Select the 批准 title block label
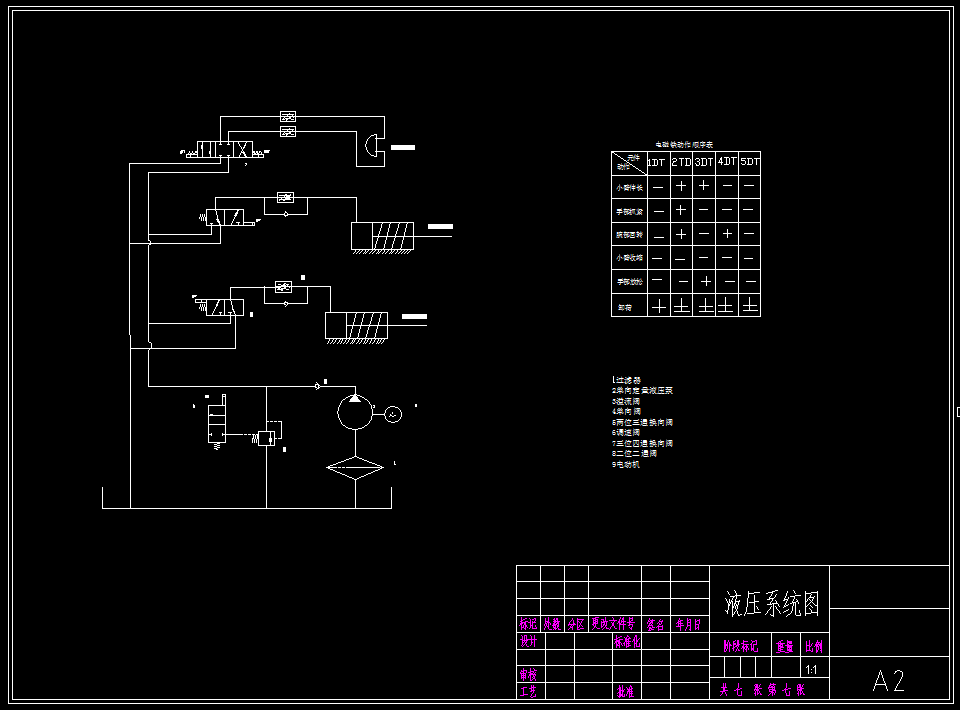The width and height of the screenshot is (960, 710). tap(625, 691)
